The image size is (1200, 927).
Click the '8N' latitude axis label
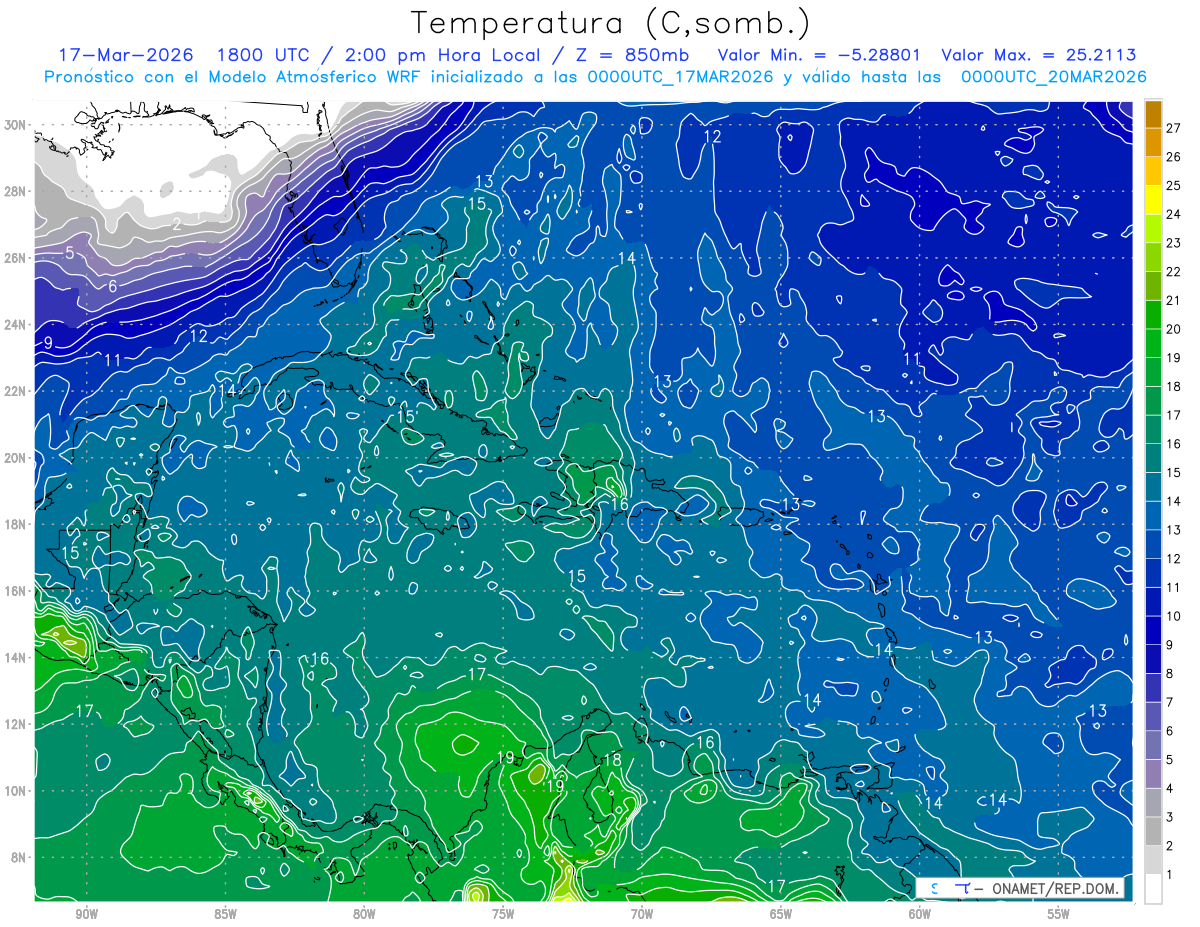coord(19,857)
